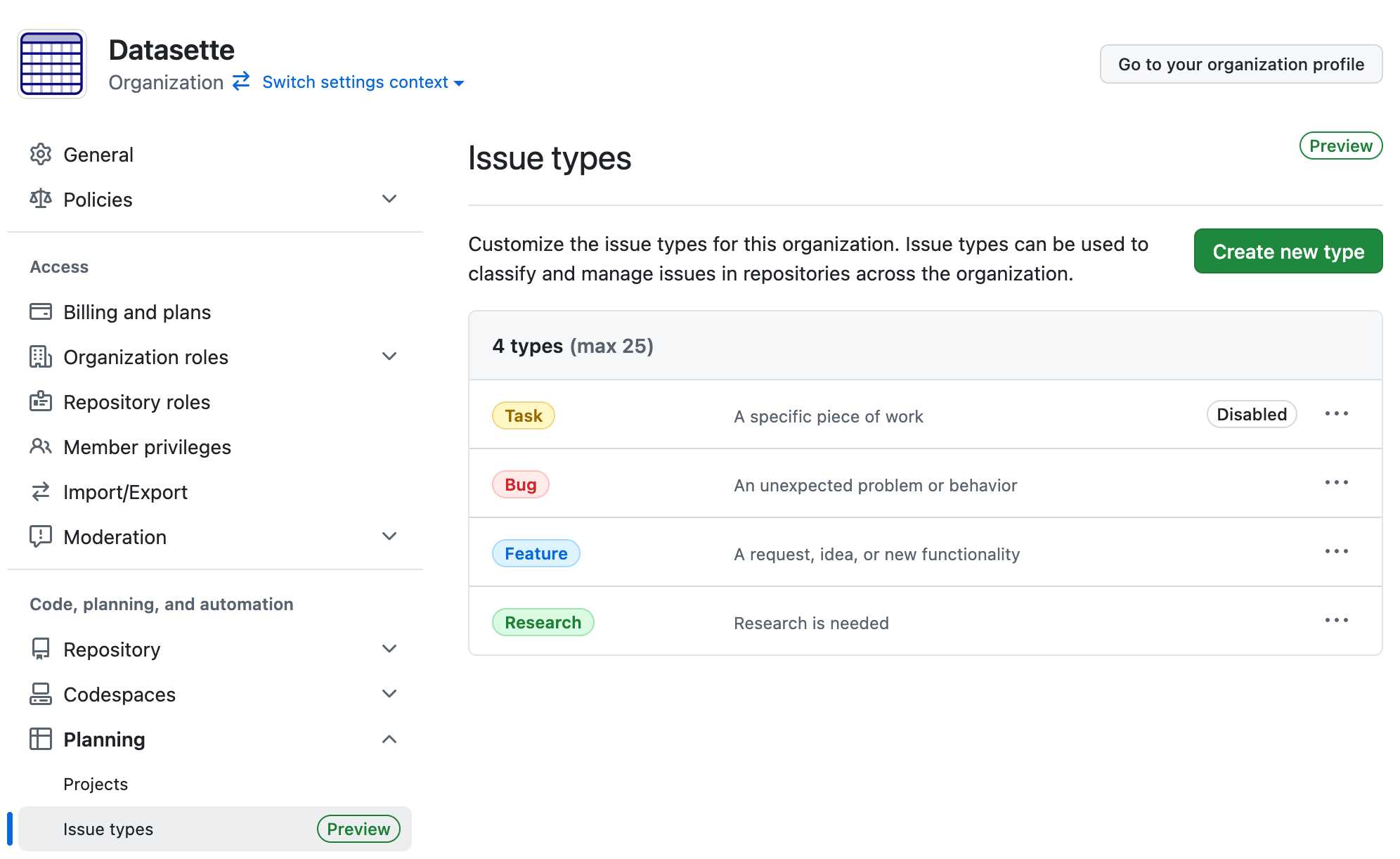Select Issue types sidebar item
1400x859 pixels.
coord(215,829)
